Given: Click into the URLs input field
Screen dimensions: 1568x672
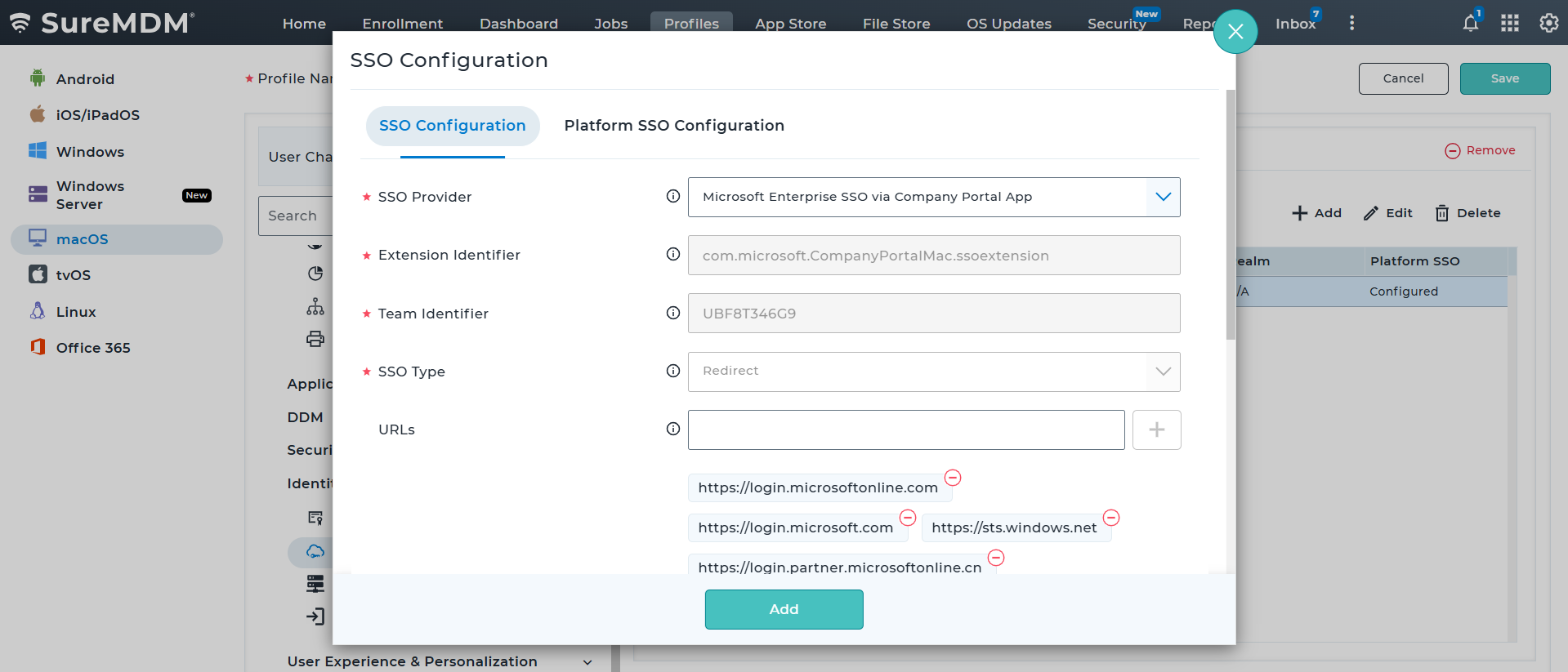Looking at the screenshot, I should tap(906, 429).
